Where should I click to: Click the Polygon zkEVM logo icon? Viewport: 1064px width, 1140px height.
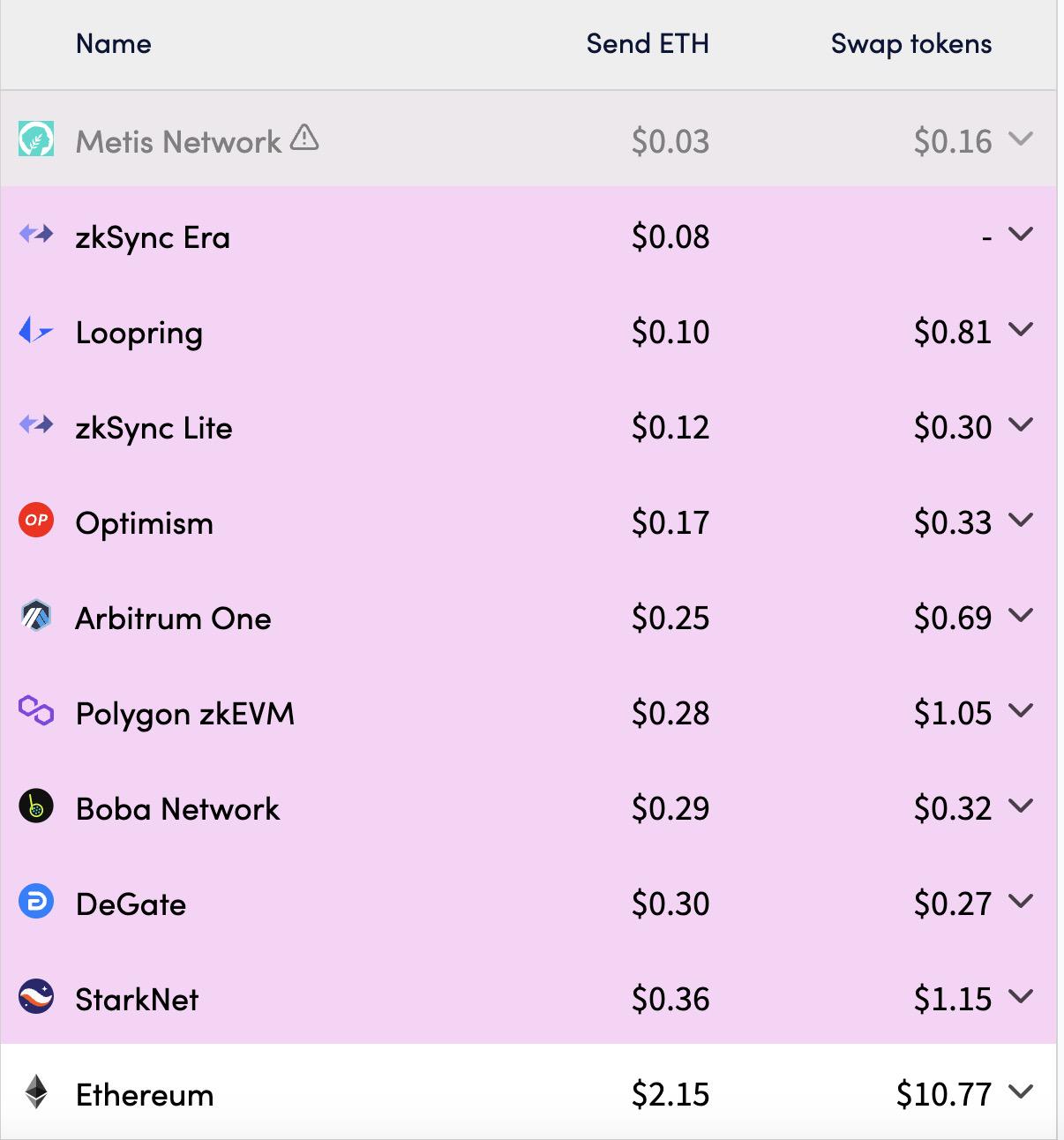[36, 710]
